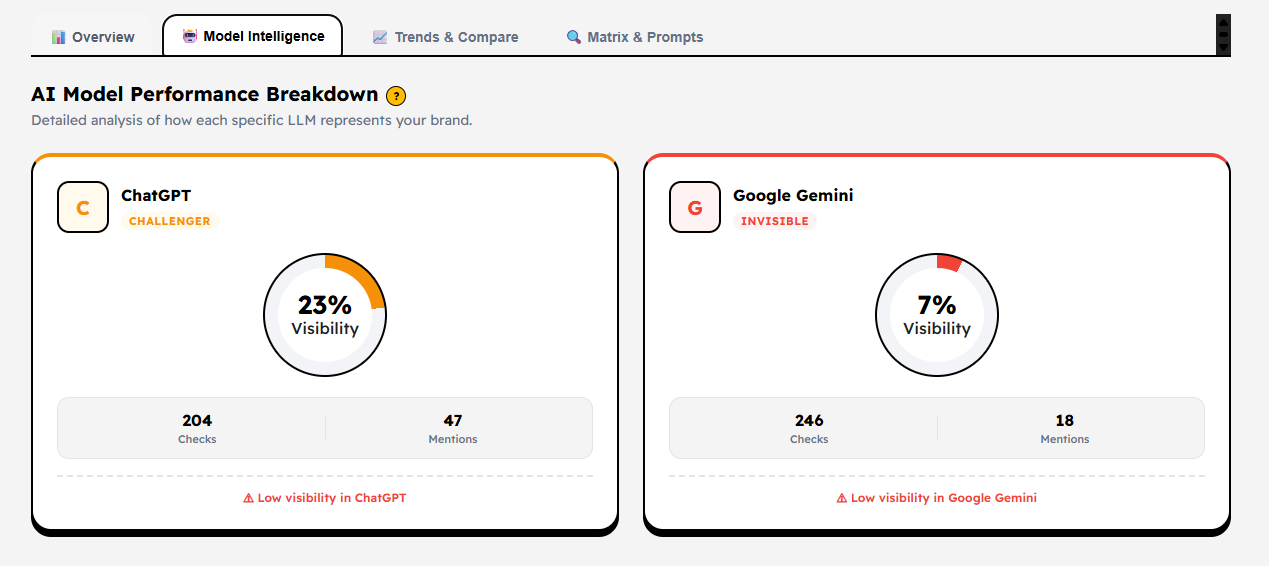
Task: Click the tab bar scroll up arrow
Action: (1223, 21)
